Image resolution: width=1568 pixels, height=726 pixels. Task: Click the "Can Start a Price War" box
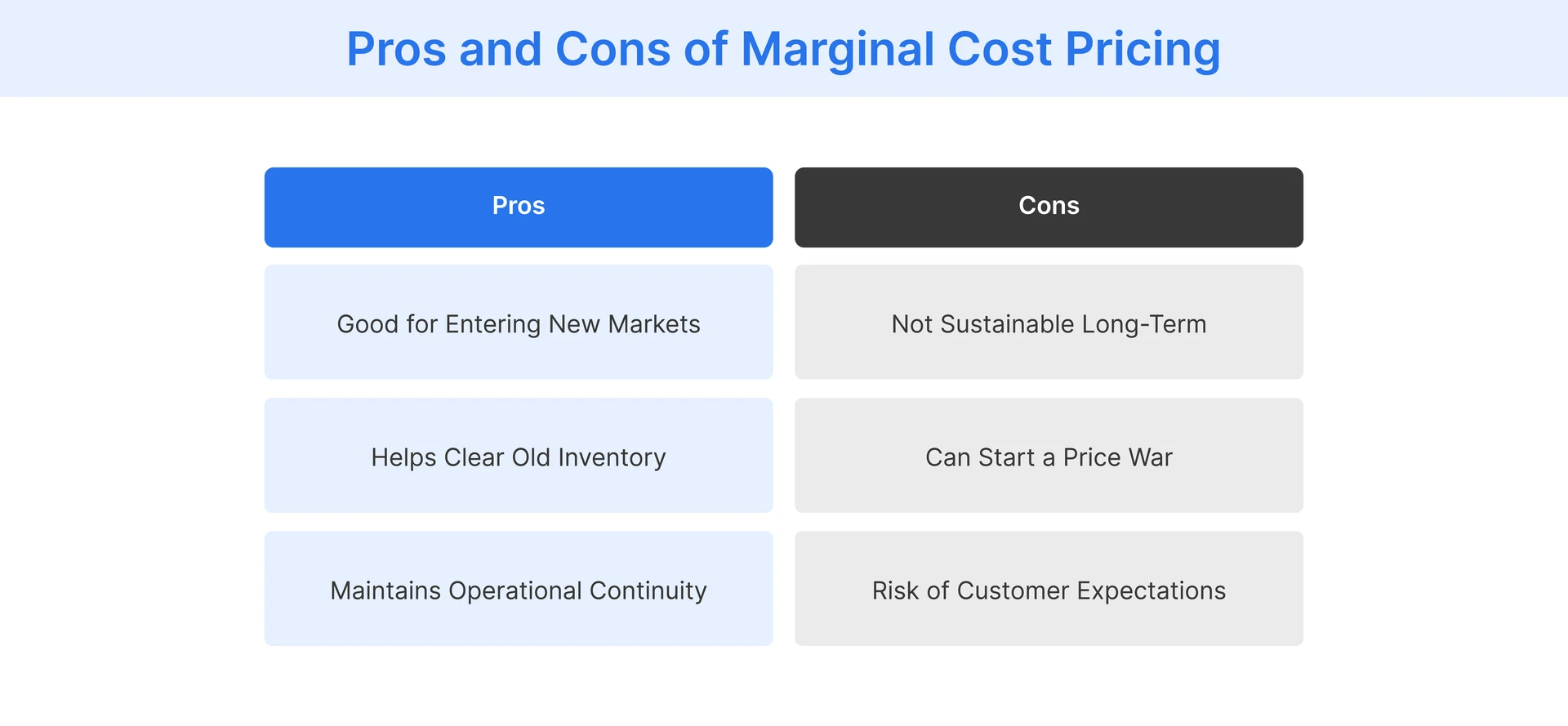click(x=1049, y=455)
